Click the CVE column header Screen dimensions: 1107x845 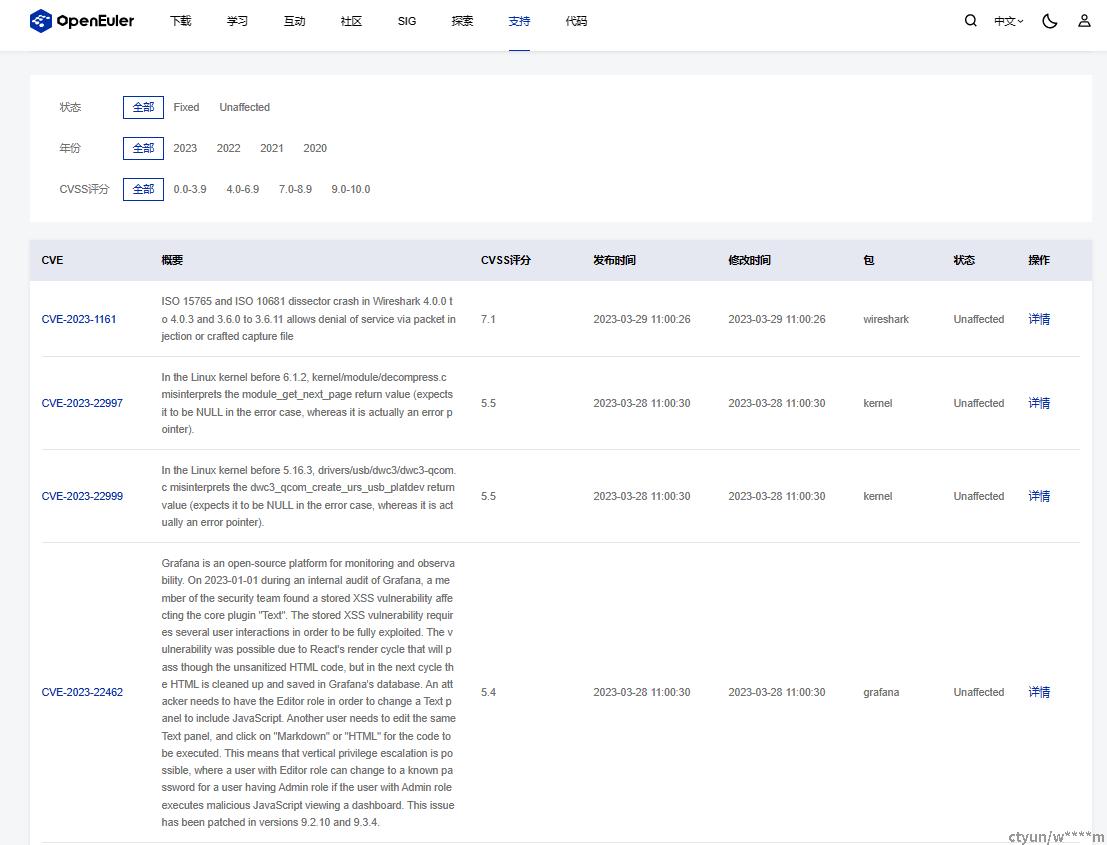coord(52,260)
